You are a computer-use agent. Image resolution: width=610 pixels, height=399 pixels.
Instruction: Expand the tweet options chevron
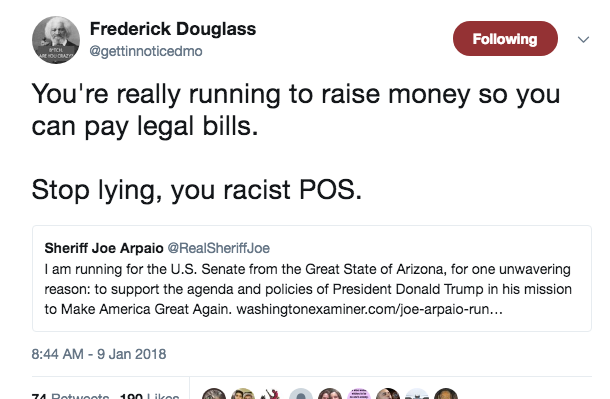583,39
